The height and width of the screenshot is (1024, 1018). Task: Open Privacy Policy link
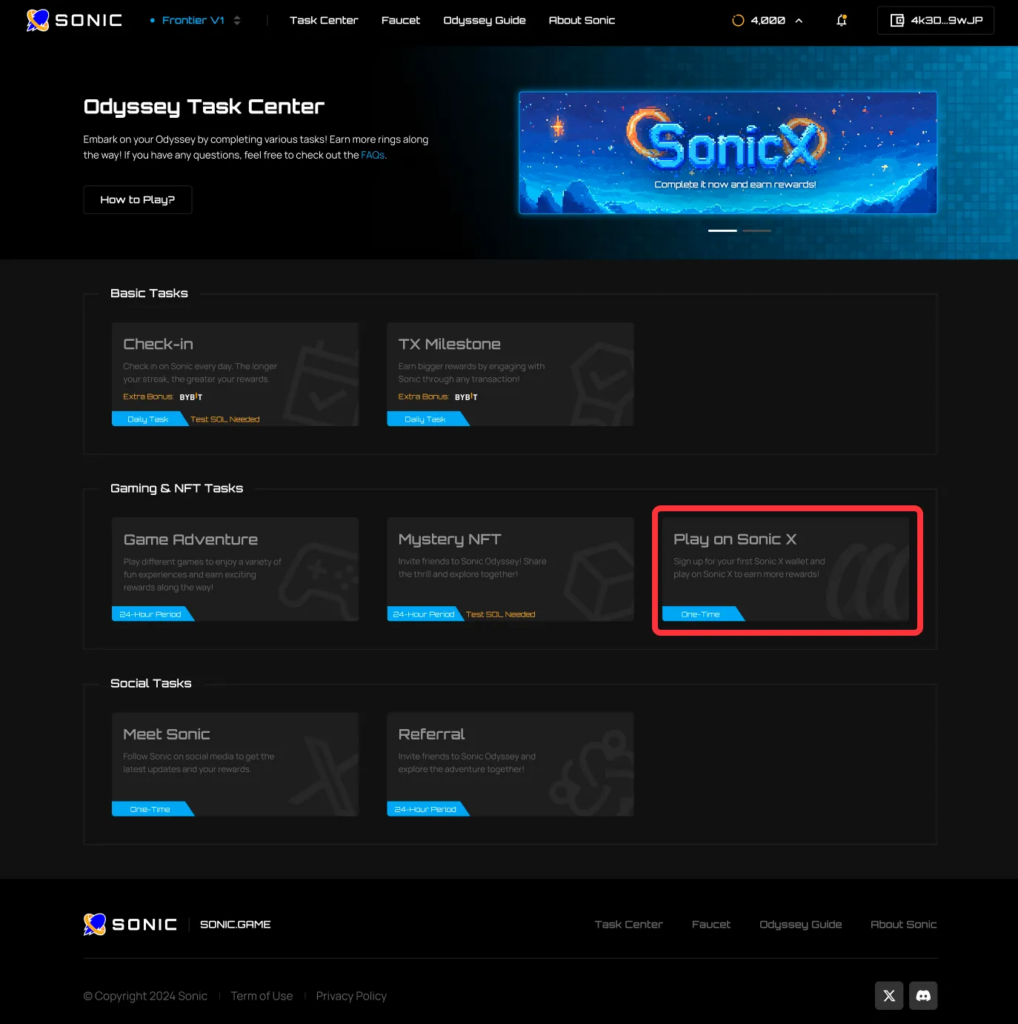tap(351, 996)
